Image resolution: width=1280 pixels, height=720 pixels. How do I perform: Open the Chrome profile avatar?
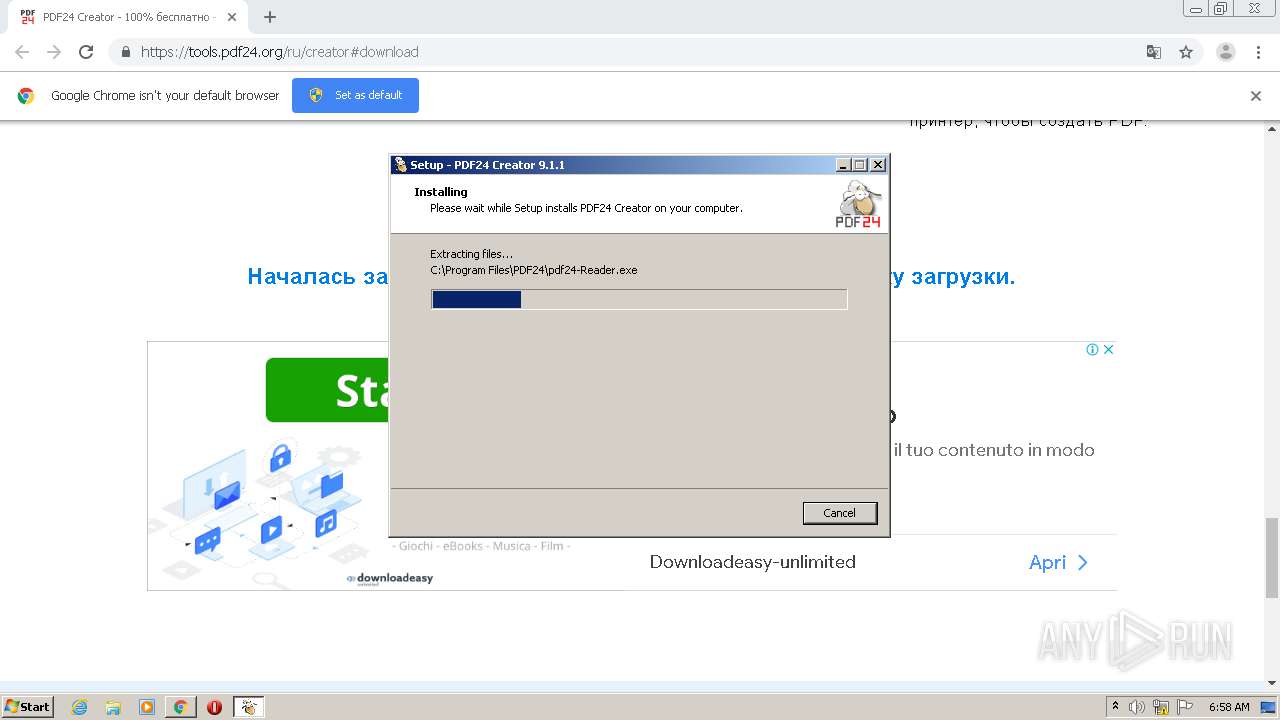click(1226, 52)
